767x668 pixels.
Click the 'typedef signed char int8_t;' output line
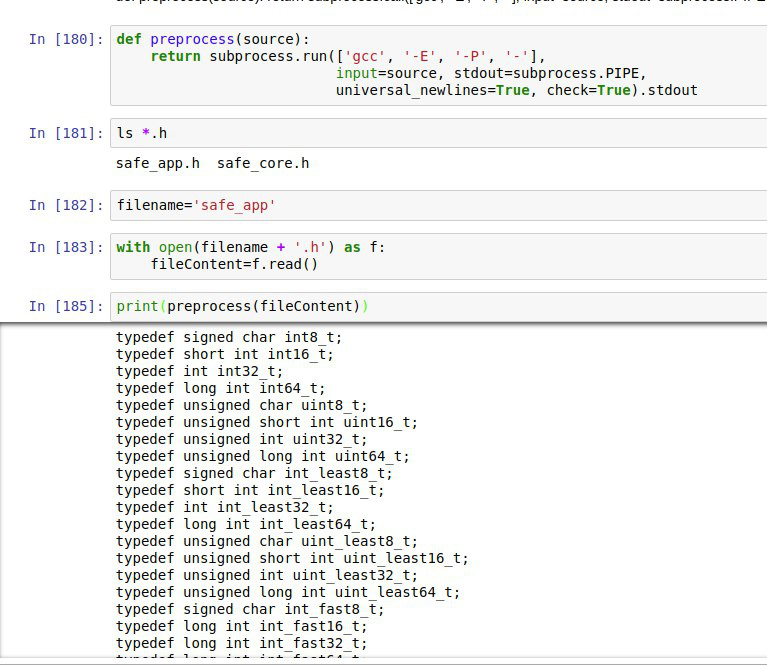point(228,338)
